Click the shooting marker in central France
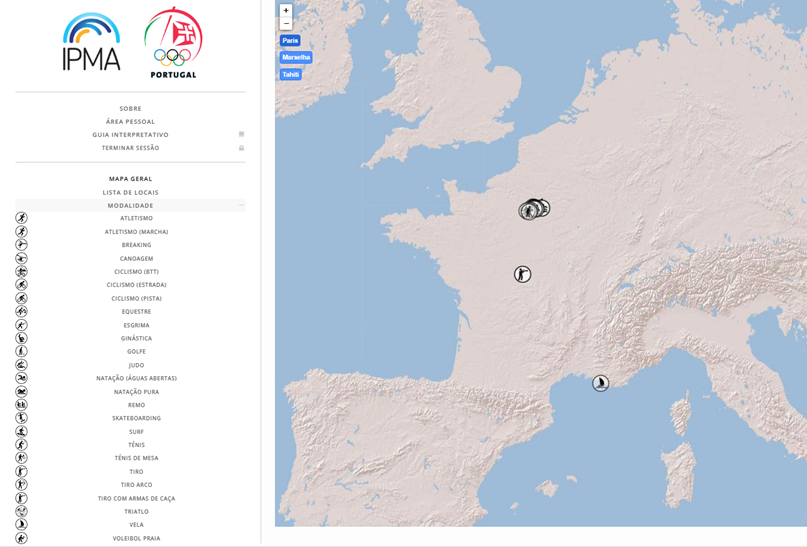This screenshot has height=547, width=807. [x=522, y=274]
